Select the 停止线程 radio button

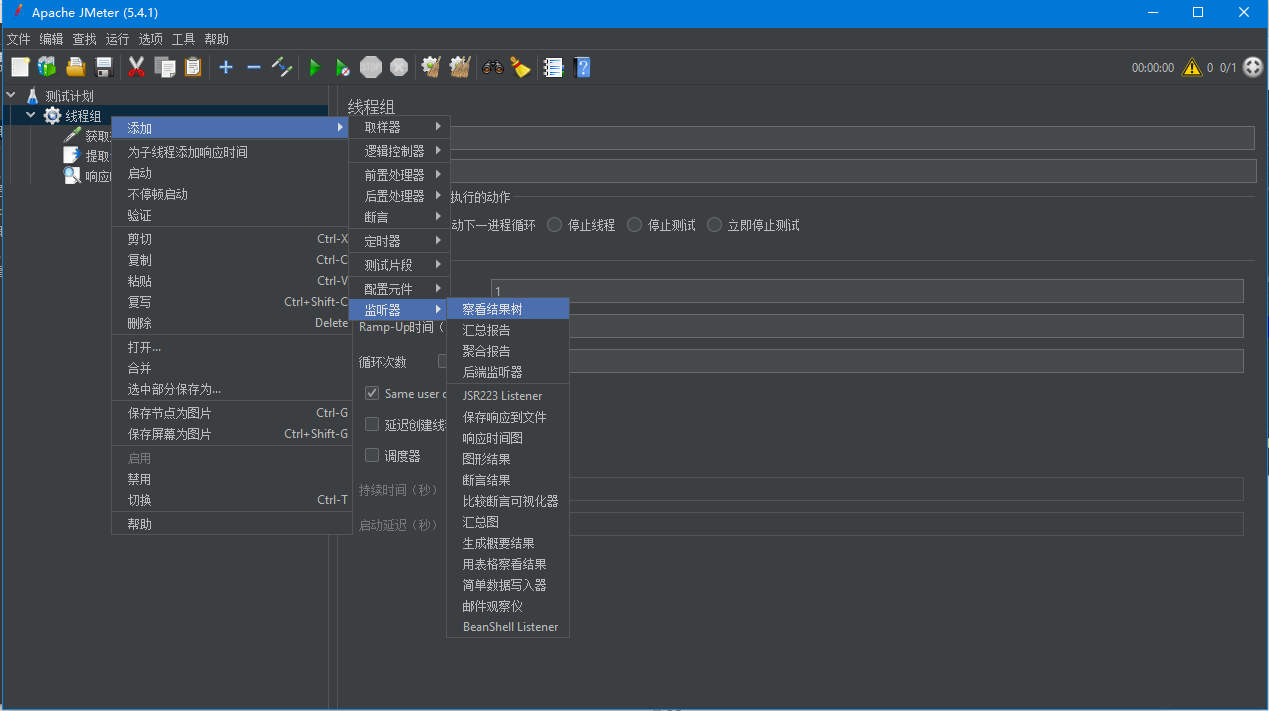pyautogui.click(x=555, y=225)
